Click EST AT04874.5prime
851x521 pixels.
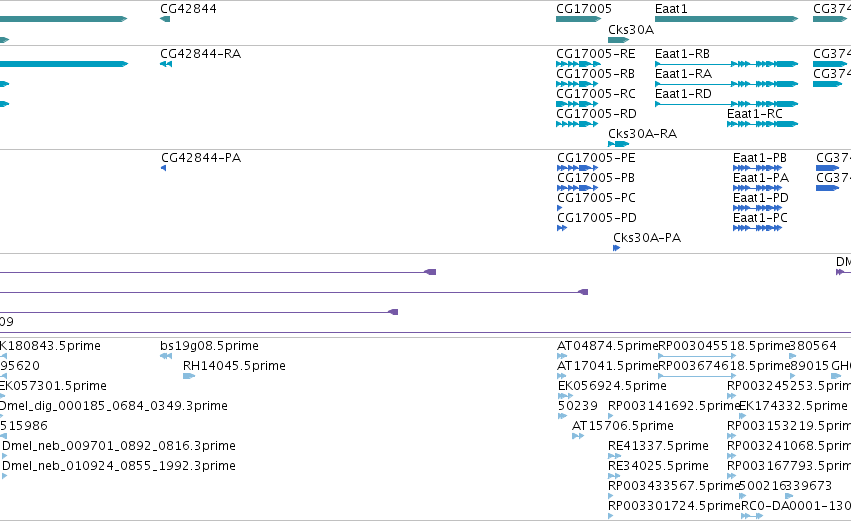[608, 346]
